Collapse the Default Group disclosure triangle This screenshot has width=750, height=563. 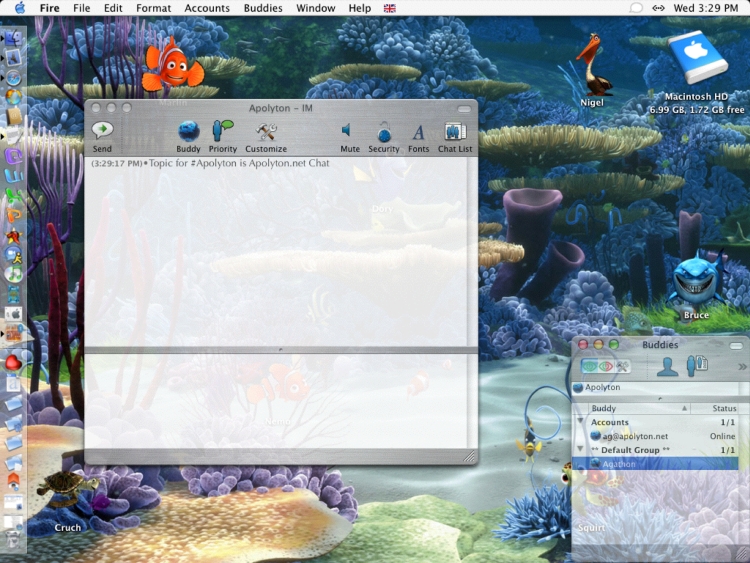[x=581, y=450]
